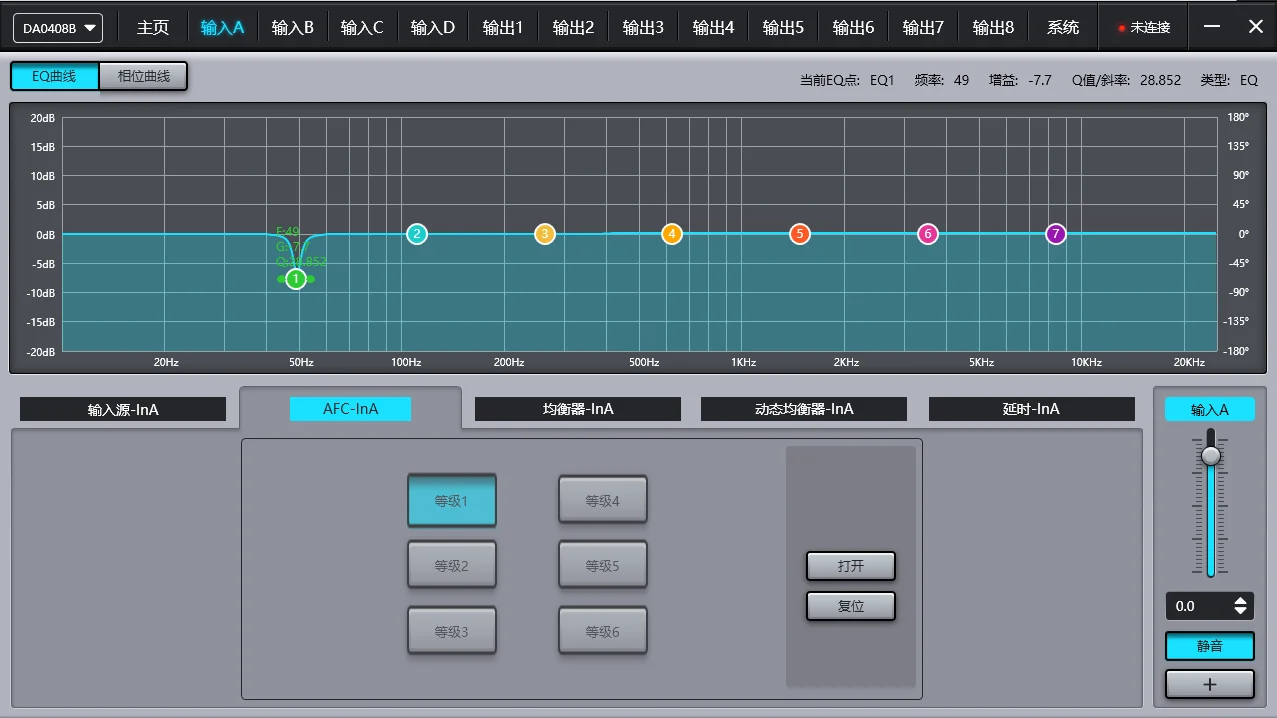
Task: Select EQ point 2 marker
Action: (416, 233)
